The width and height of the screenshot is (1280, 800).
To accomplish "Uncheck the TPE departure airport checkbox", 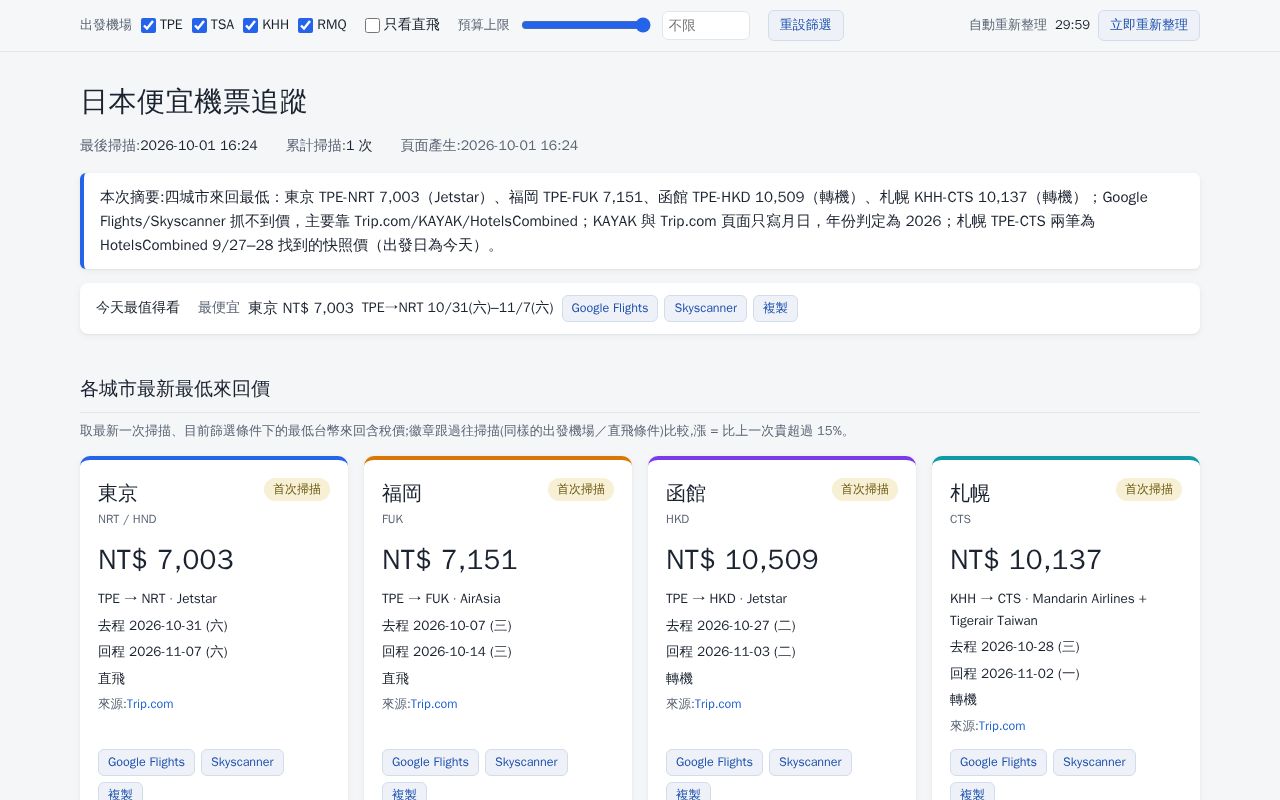I will pos(149,25).
